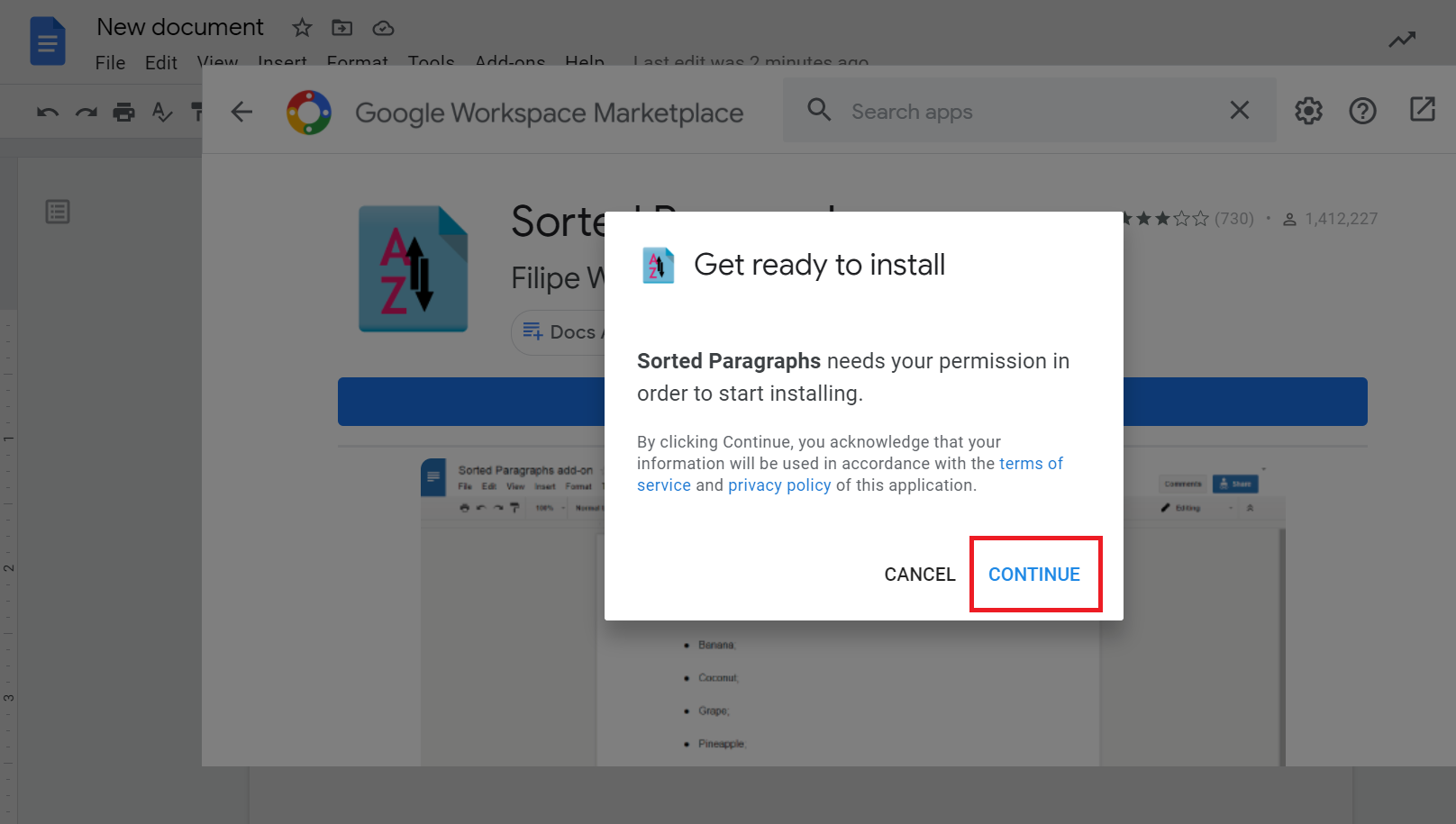Click the CONTINUE button in install dialog
Screen dimensions: 1456x824
coord(1034,575)
